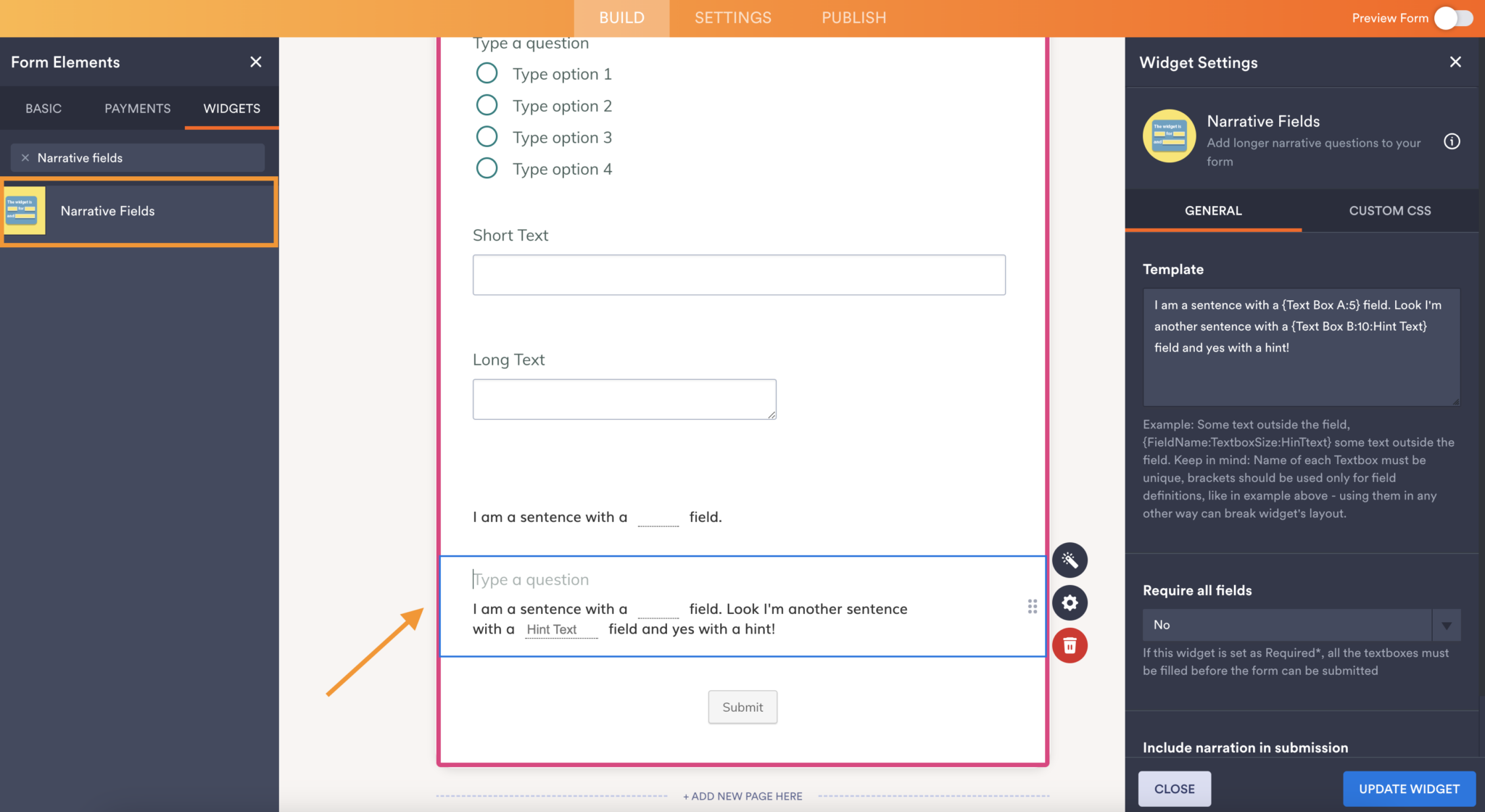Screen dimensions: 1485x812
Task: Open the widget wizard magic wand icon
Action: 1070,560
